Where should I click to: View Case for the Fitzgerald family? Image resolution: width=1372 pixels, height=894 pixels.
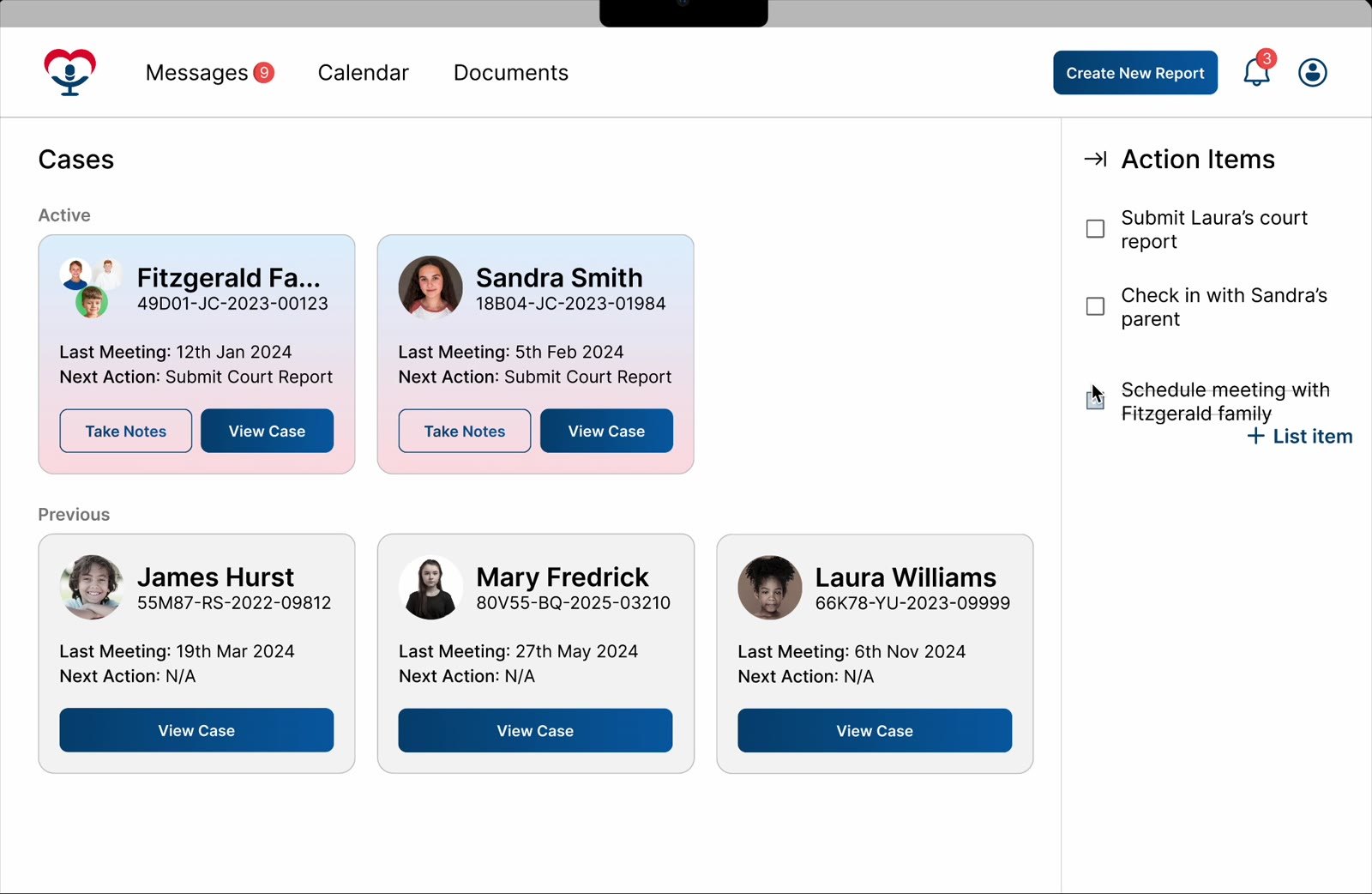tap(267, 431)
